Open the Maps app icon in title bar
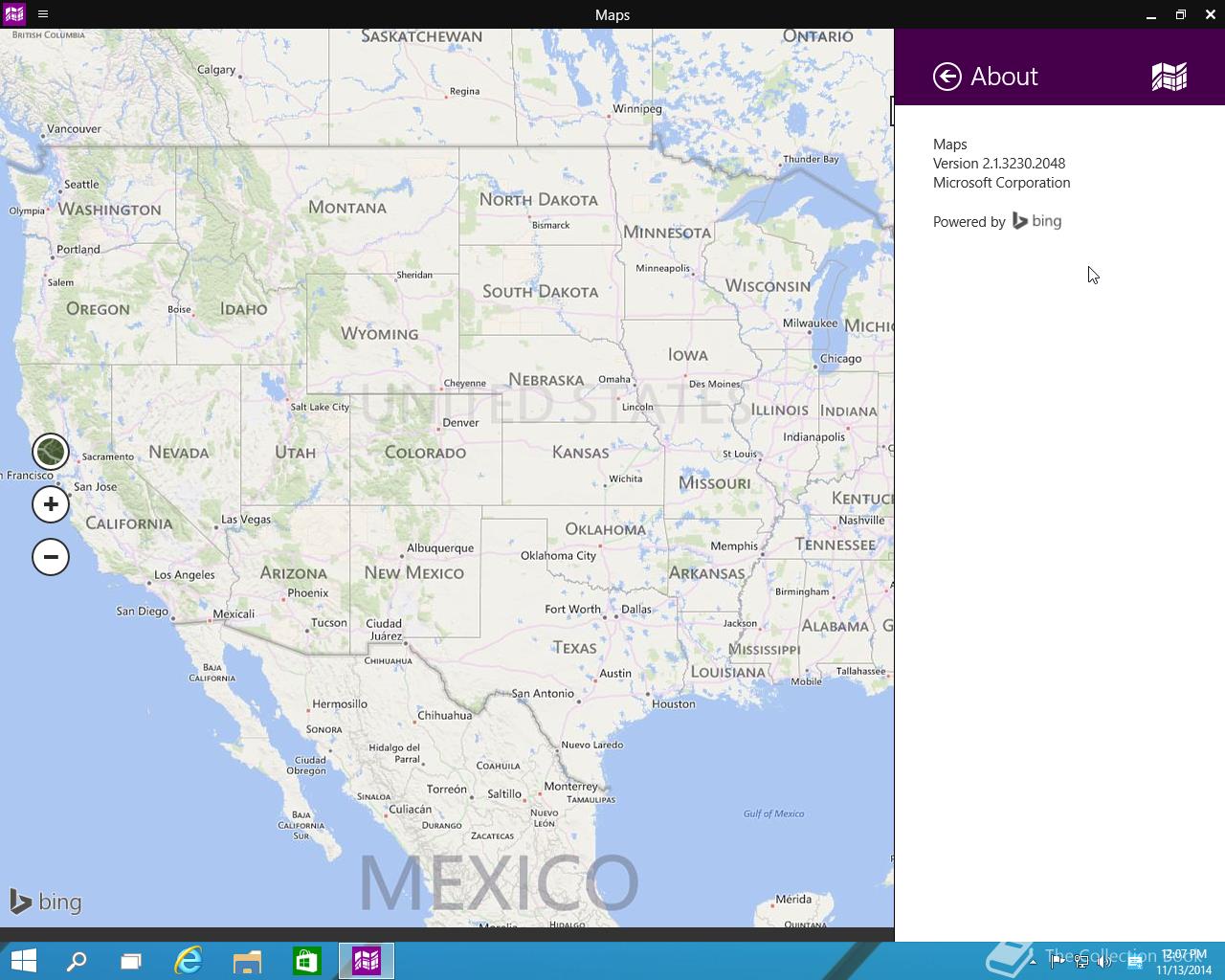Viewport: 1225px width, 980px height. [14, 14]
